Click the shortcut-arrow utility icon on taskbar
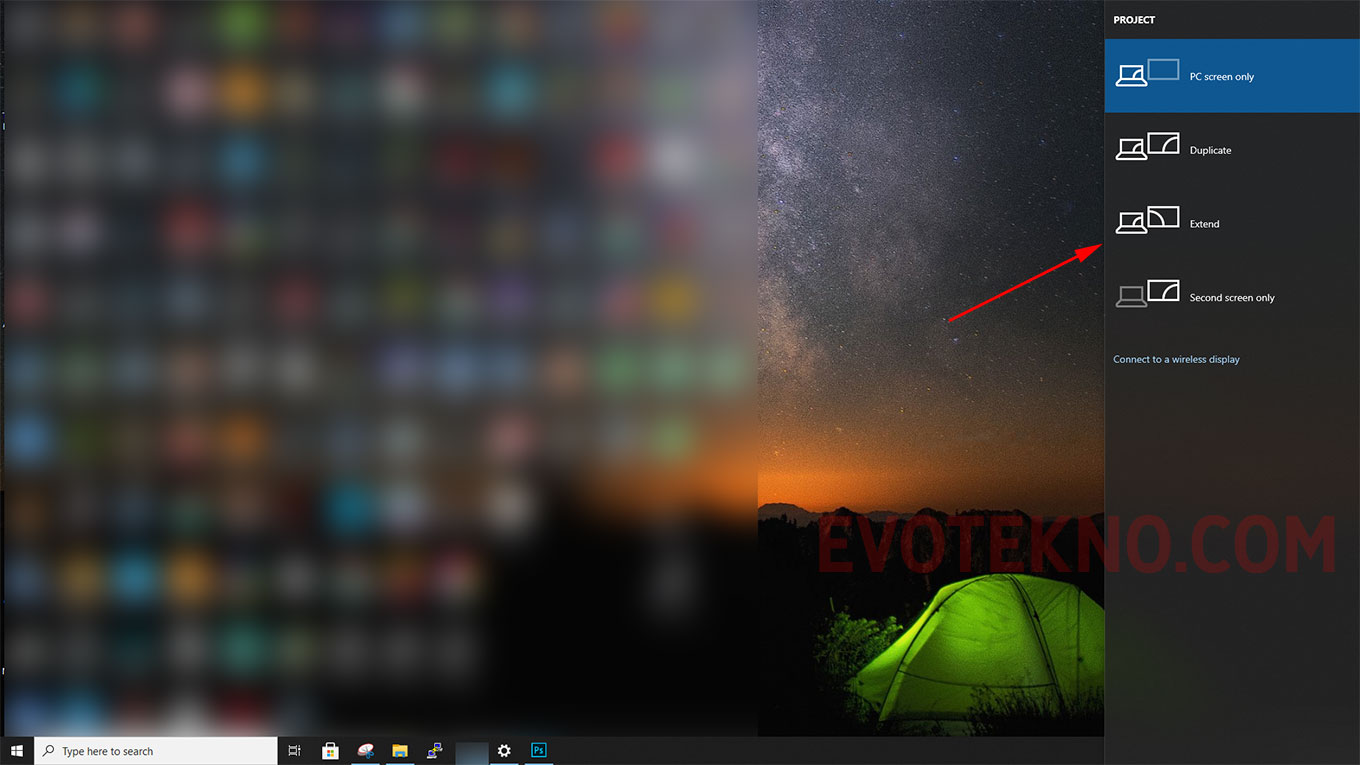This screenshot has height=765, width=1360. 435,750
